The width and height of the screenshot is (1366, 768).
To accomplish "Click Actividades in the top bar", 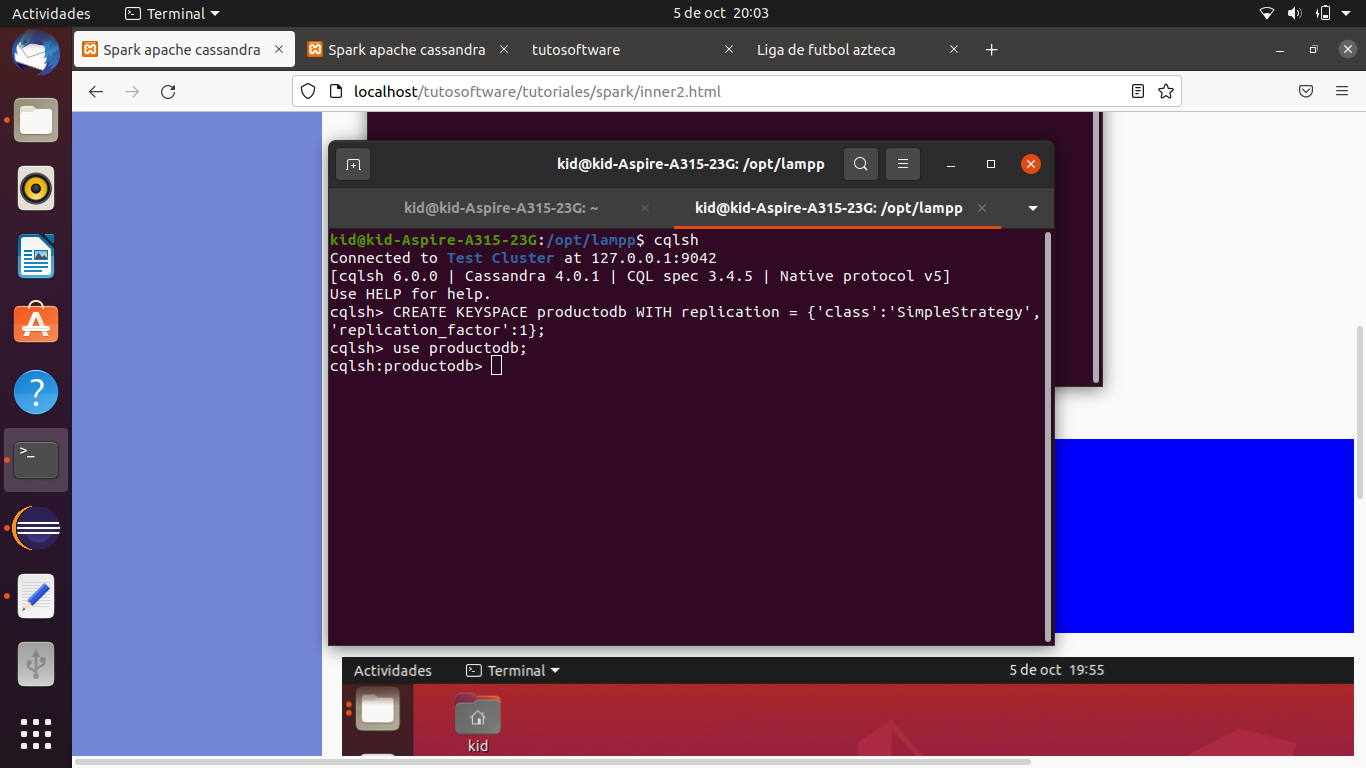I will point(51,14).
